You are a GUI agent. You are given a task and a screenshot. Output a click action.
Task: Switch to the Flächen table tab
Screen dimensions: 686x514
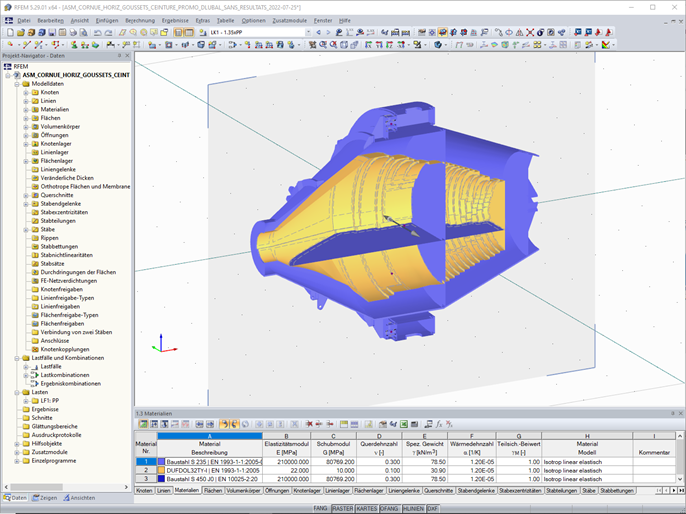[x=213, y=490]
